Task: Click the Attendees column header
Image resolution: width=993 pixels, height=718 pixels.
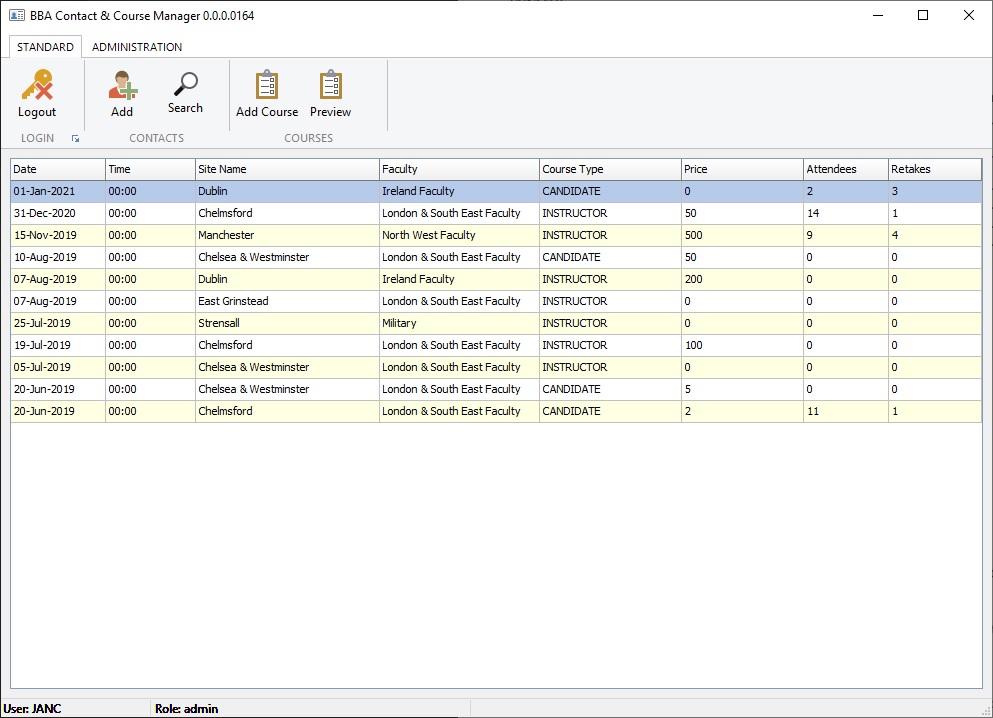Action: [845, 169]
